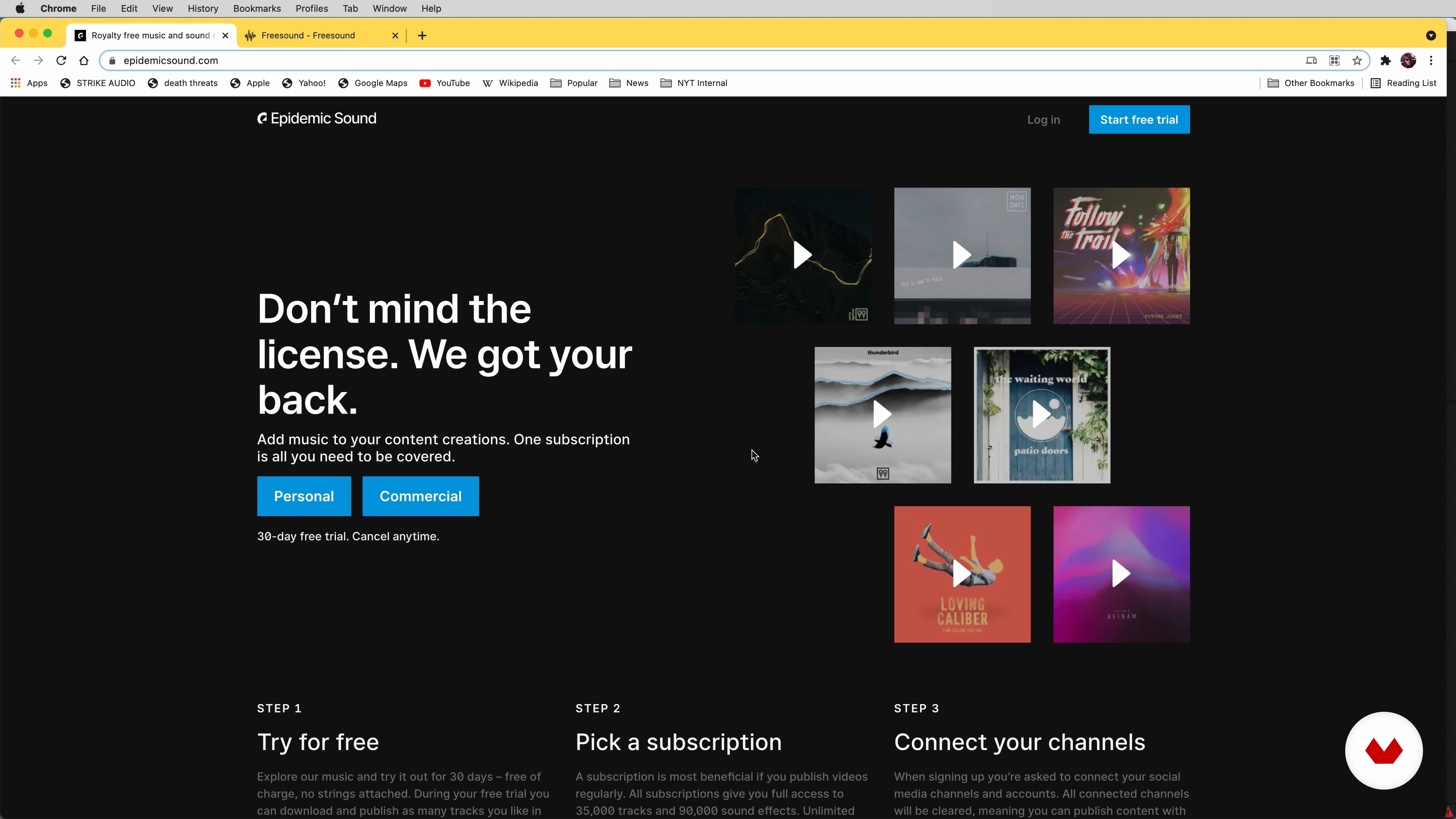Open the red chat widget bubble
The width and height of the screenshot is (1456, 819).
(x=1383, y=751)
